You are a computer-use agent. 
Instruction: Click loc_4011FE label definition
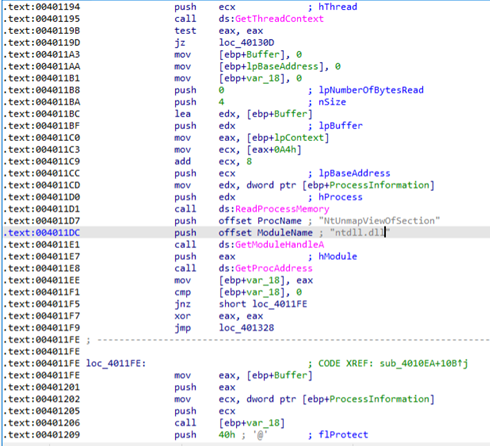(x=116, y=363)
